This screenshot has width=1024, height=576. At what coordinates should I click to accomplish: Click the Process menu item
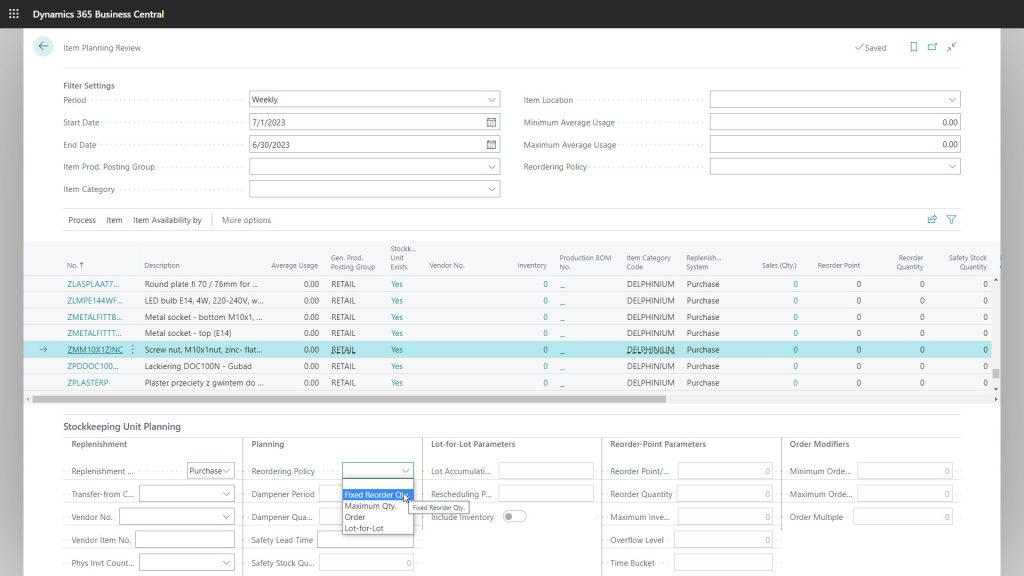pyautogui.click(x=81, y=220)
